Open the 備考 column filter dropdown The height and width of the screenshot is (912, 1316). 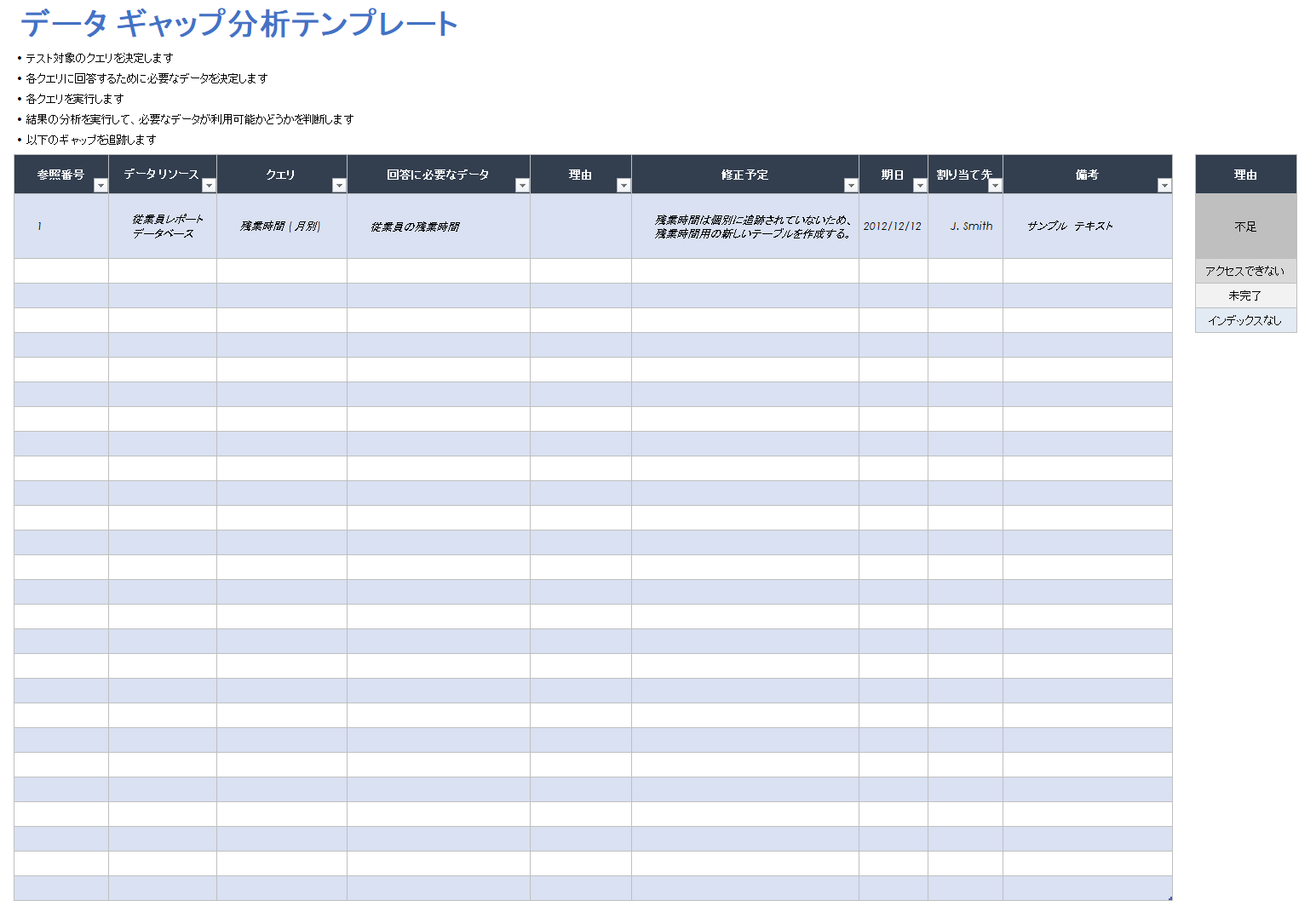1164,186
